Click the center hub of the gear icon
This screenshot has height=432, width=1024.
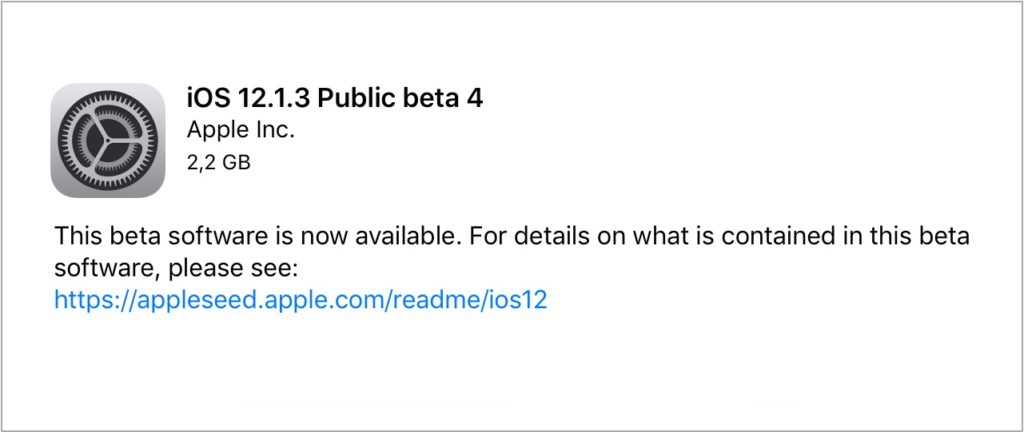108,140
